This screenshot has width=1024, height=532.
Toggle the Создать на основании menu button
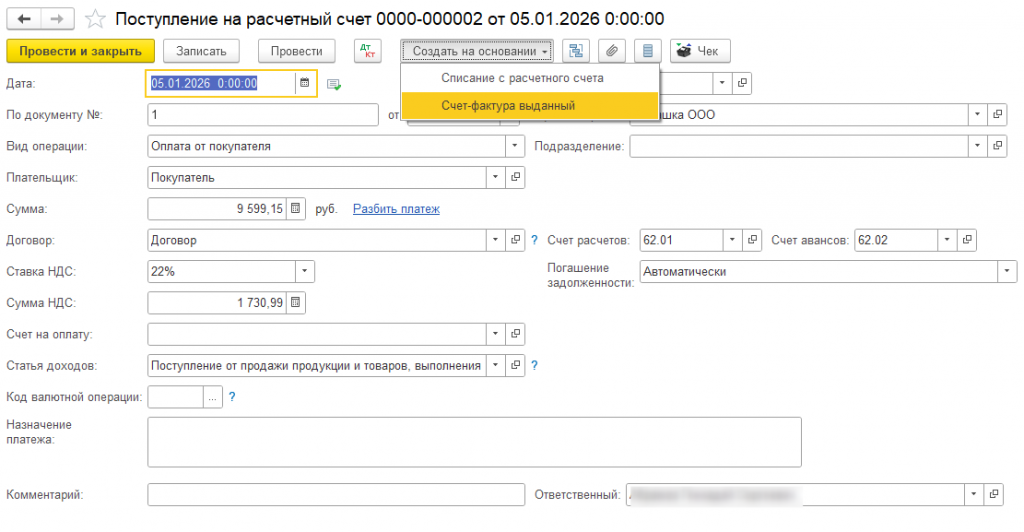[477, 51]
